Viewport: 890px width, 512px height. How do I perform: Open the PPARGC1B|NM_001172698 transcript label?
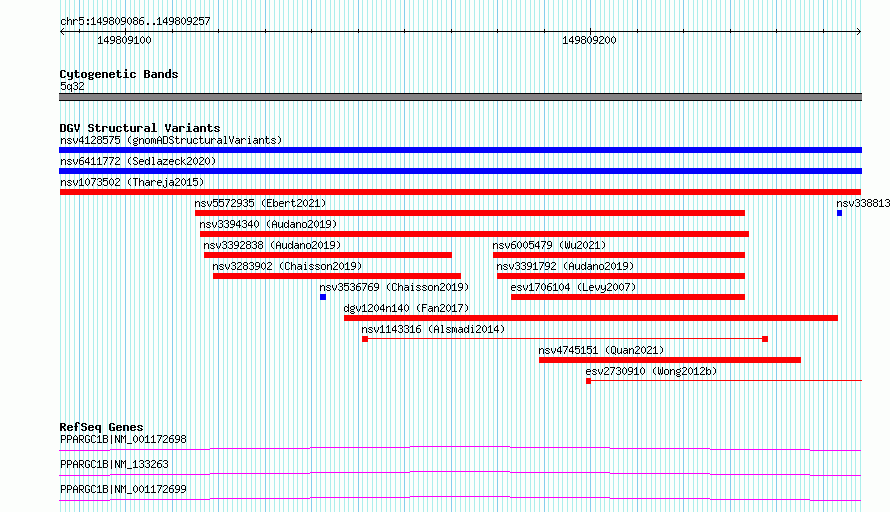coord(123,439)
